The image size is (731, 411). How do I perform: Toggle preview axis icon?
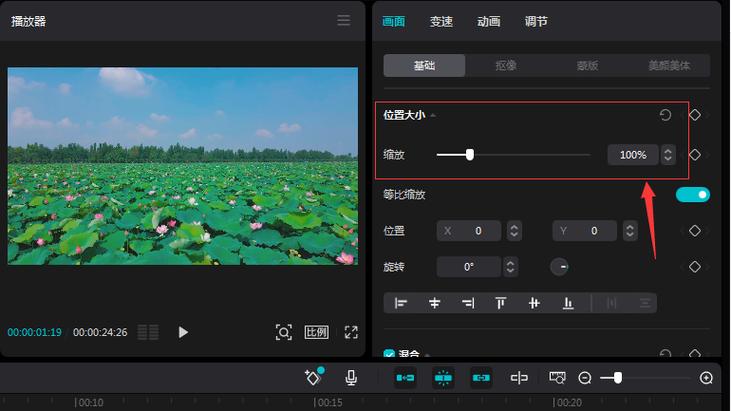pos(519,378)
